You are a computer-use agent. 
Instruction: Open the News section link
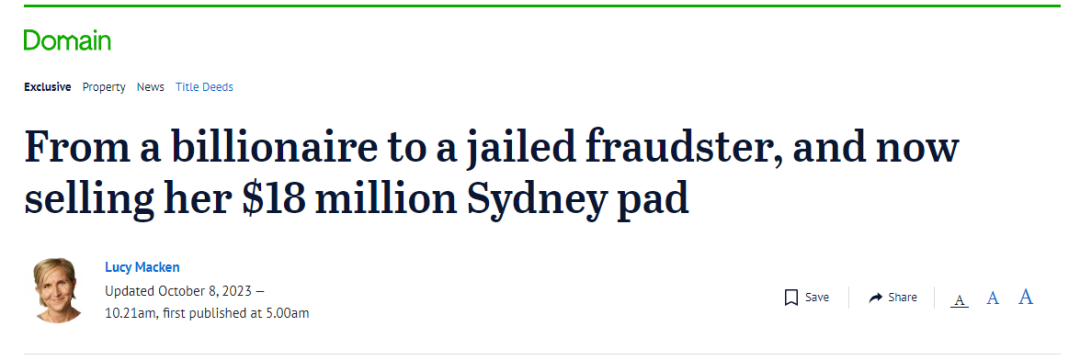coord(150,87)
